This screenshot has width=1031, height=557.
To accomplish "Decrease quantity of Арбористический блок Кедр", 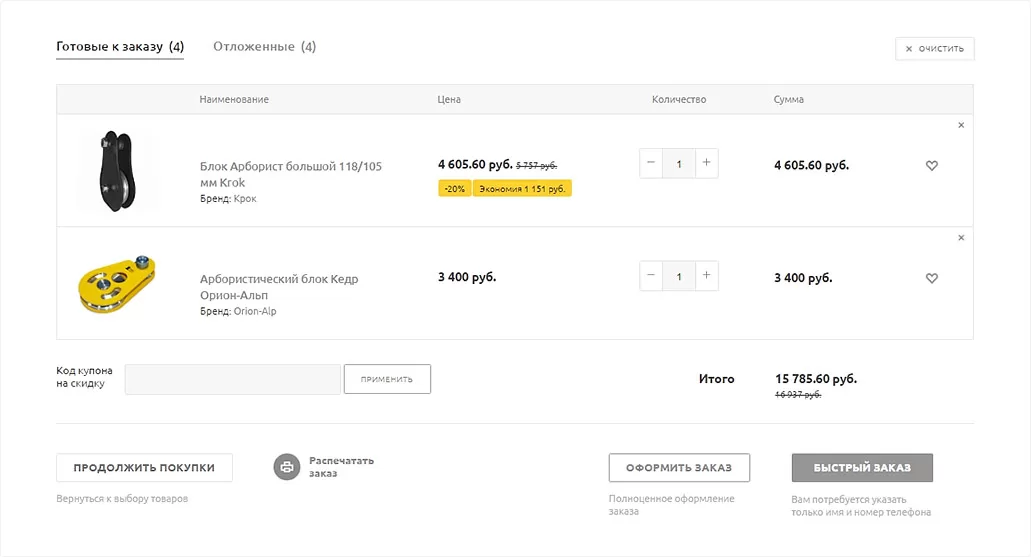I will 651,276.
